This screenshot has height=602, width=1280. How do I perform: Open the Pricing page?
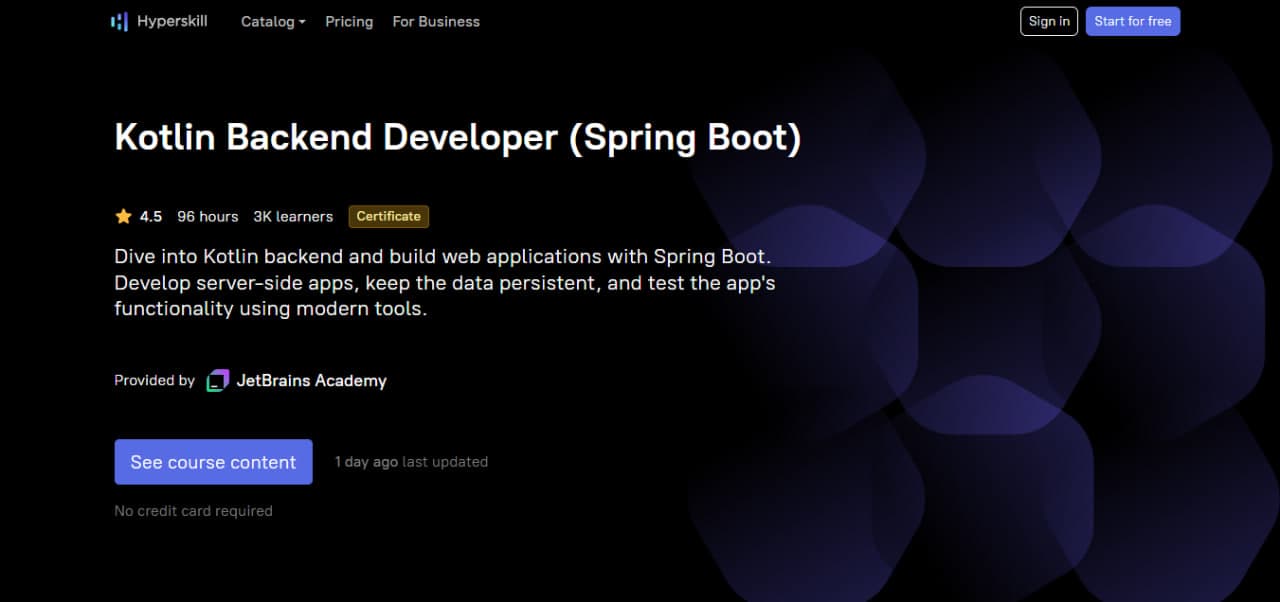(x=349, y=21)
